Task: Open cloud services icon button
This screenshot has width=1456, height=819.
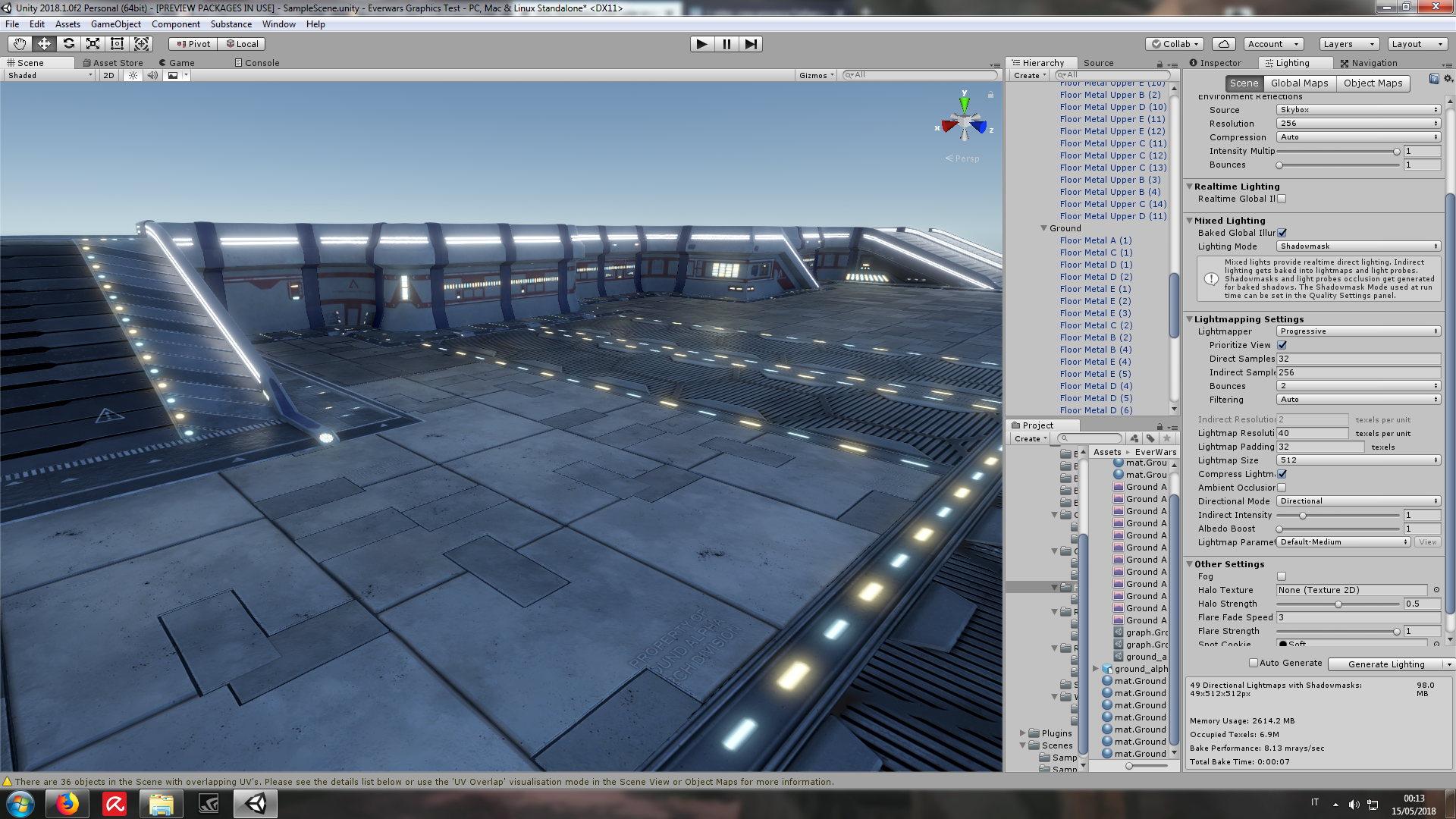Action: (1223, 44)
